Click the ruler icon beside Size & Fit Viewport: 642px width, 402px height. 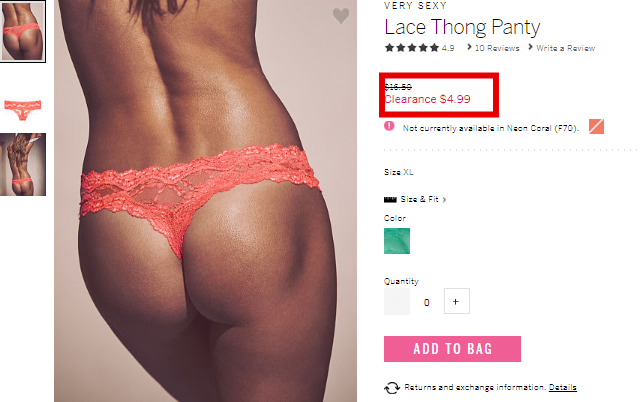(x=390, y=200)
